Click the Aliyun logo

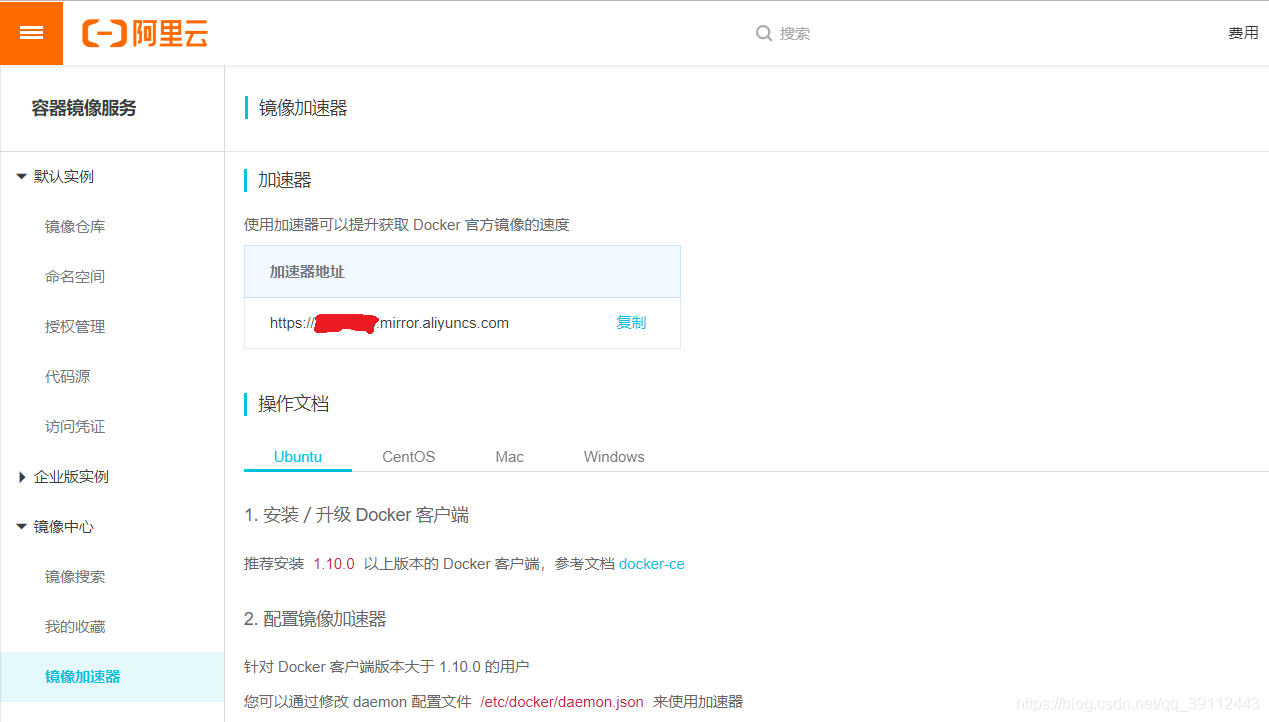pyautogui.click(x=145, y=33)
